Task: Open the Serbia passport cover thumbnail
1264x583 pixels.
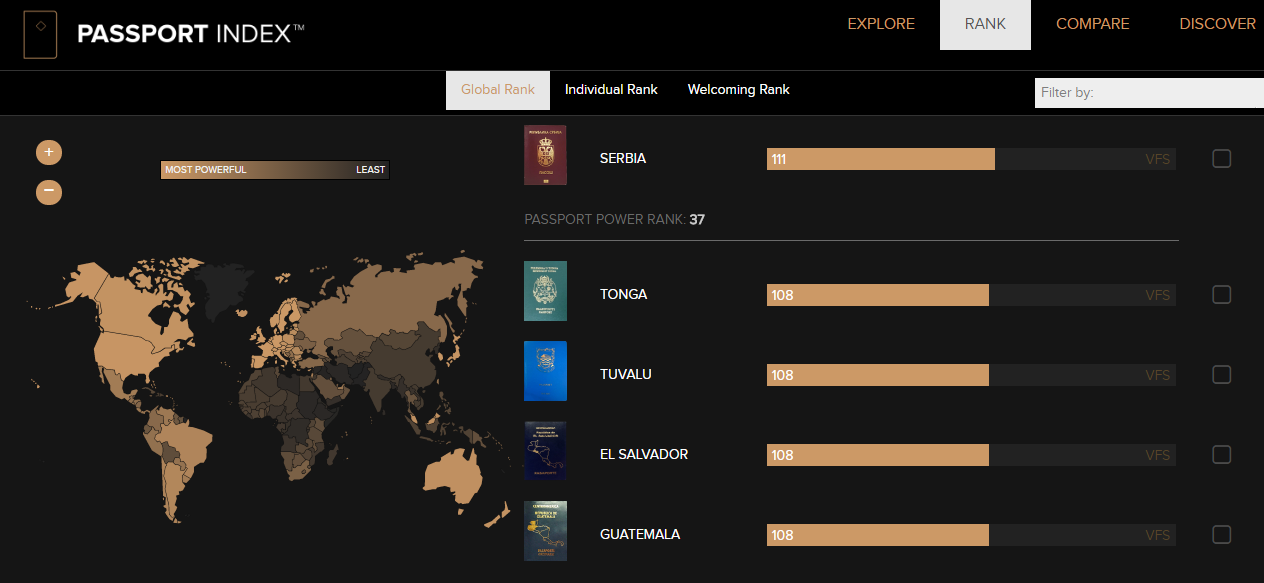Action: pos(545,155)
